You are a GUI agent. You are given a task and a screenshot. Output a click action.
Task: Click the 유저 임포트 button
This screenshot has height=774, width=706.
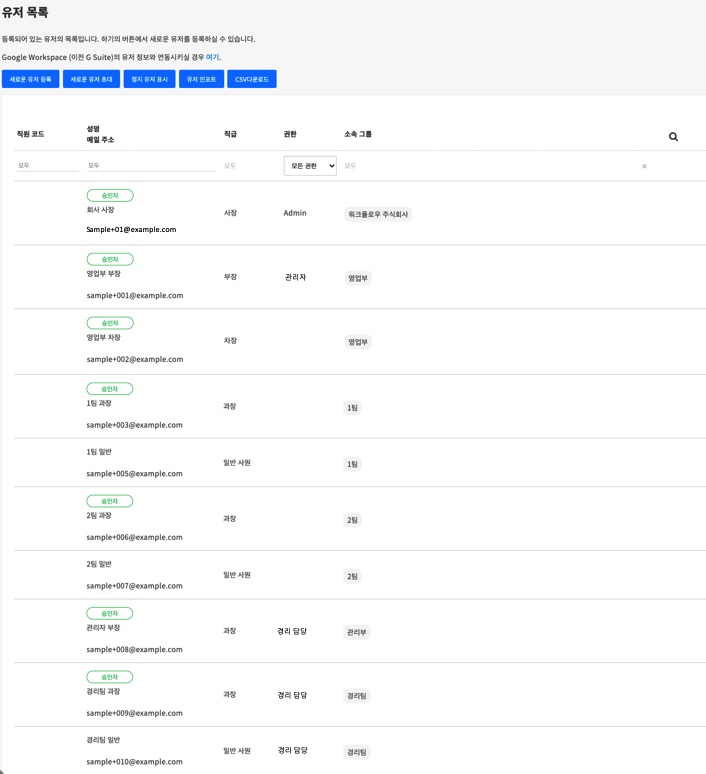click(201, 78)
